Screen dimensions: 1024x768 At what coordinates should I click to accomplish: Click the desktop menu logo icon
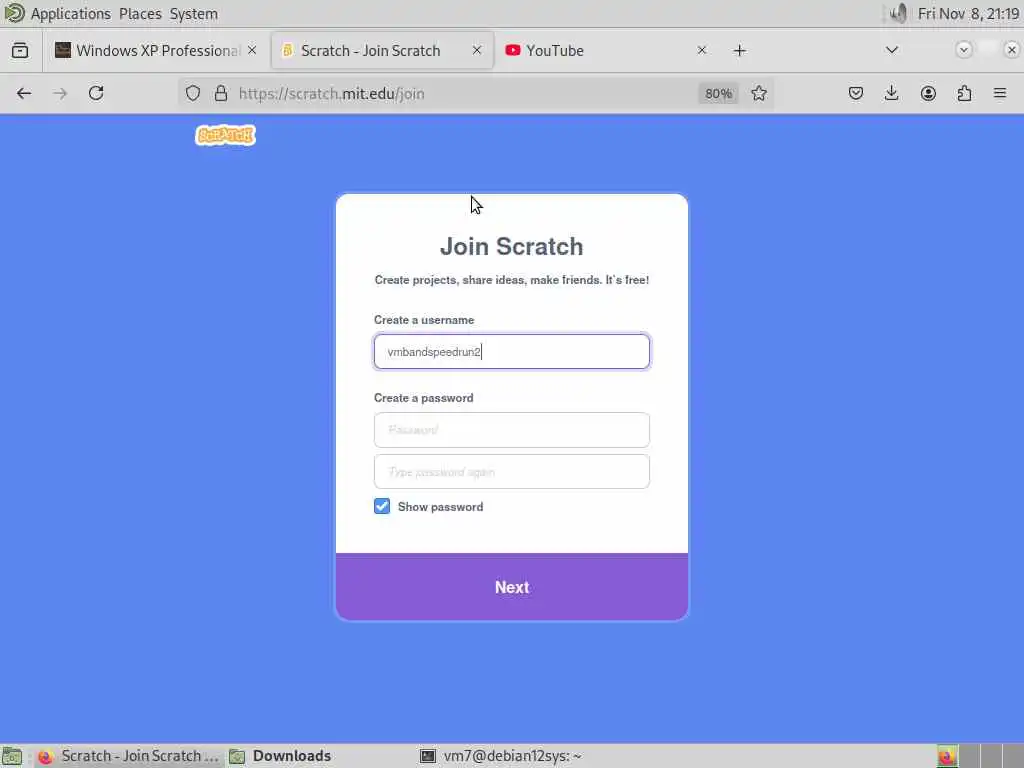[14, 13]
